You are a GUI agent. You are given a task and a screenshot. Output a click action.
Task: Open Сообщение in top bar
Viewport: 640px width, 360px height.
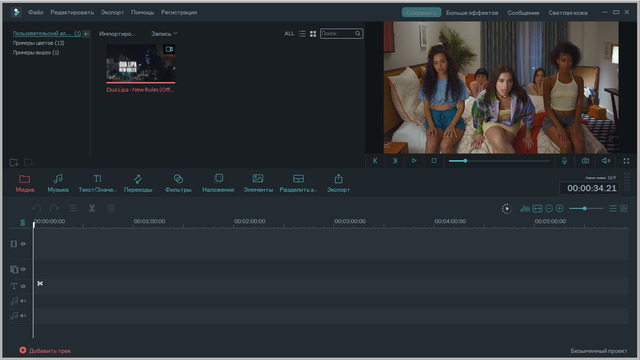pos(523,13)
